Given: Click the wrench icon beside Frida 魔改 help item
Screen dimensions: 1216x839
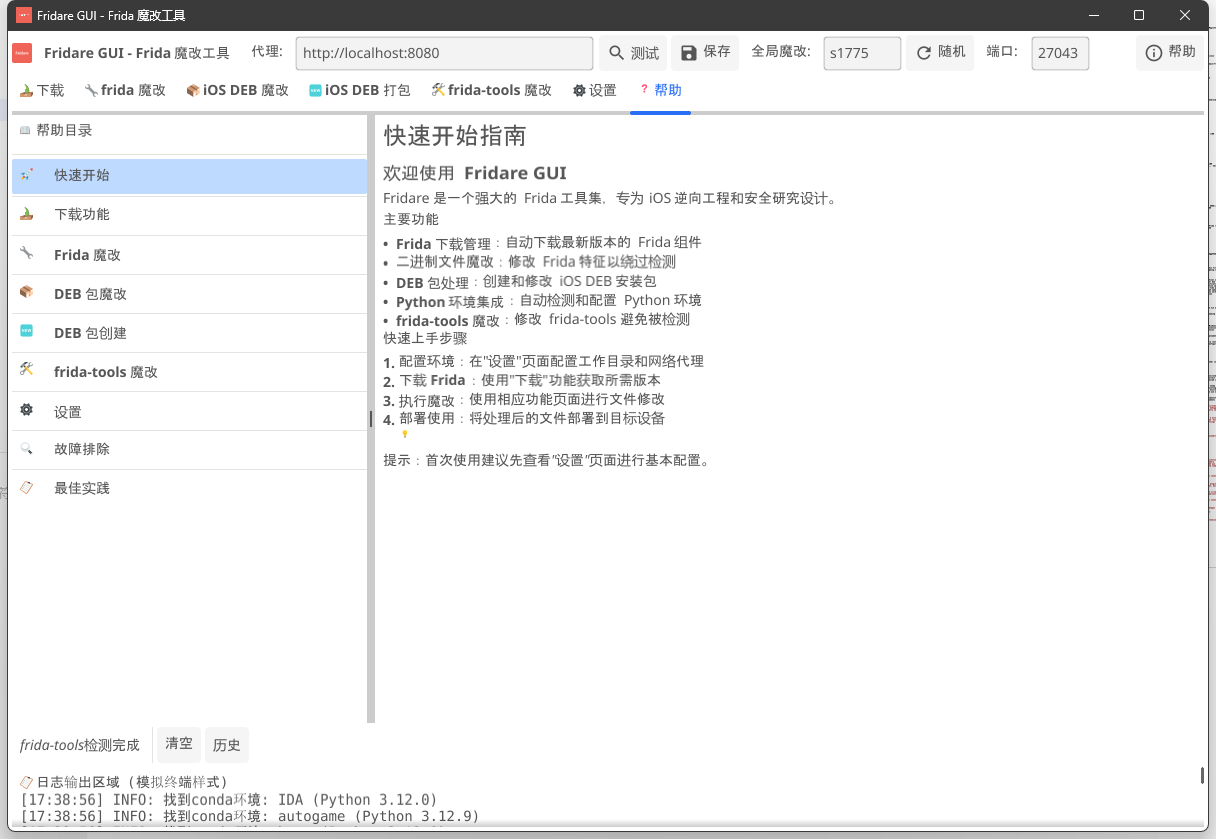Looking at the screenshot, I should tap(27, 253).
